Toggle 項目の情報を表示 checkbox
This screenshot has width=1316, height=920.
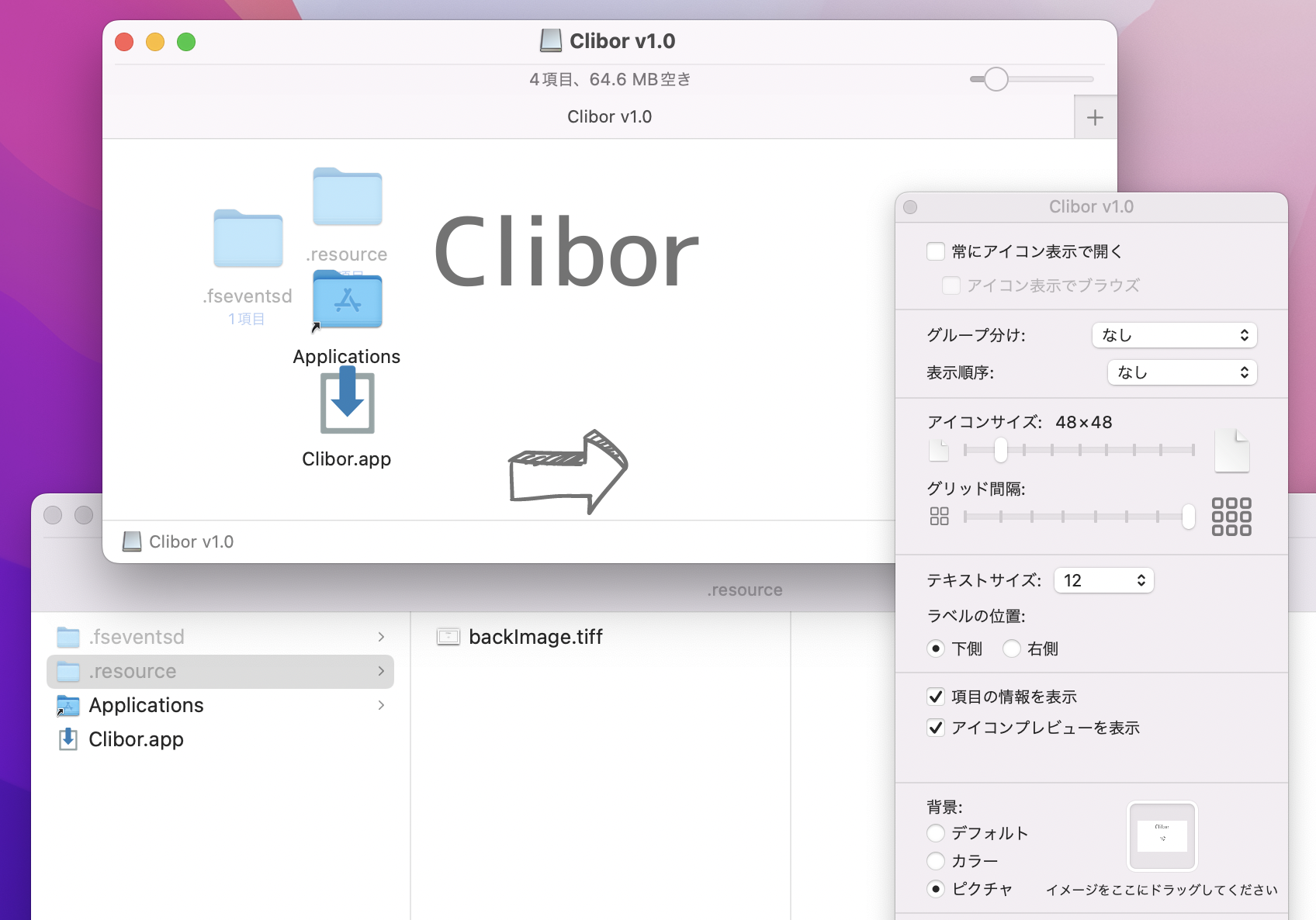click(936, 697)
